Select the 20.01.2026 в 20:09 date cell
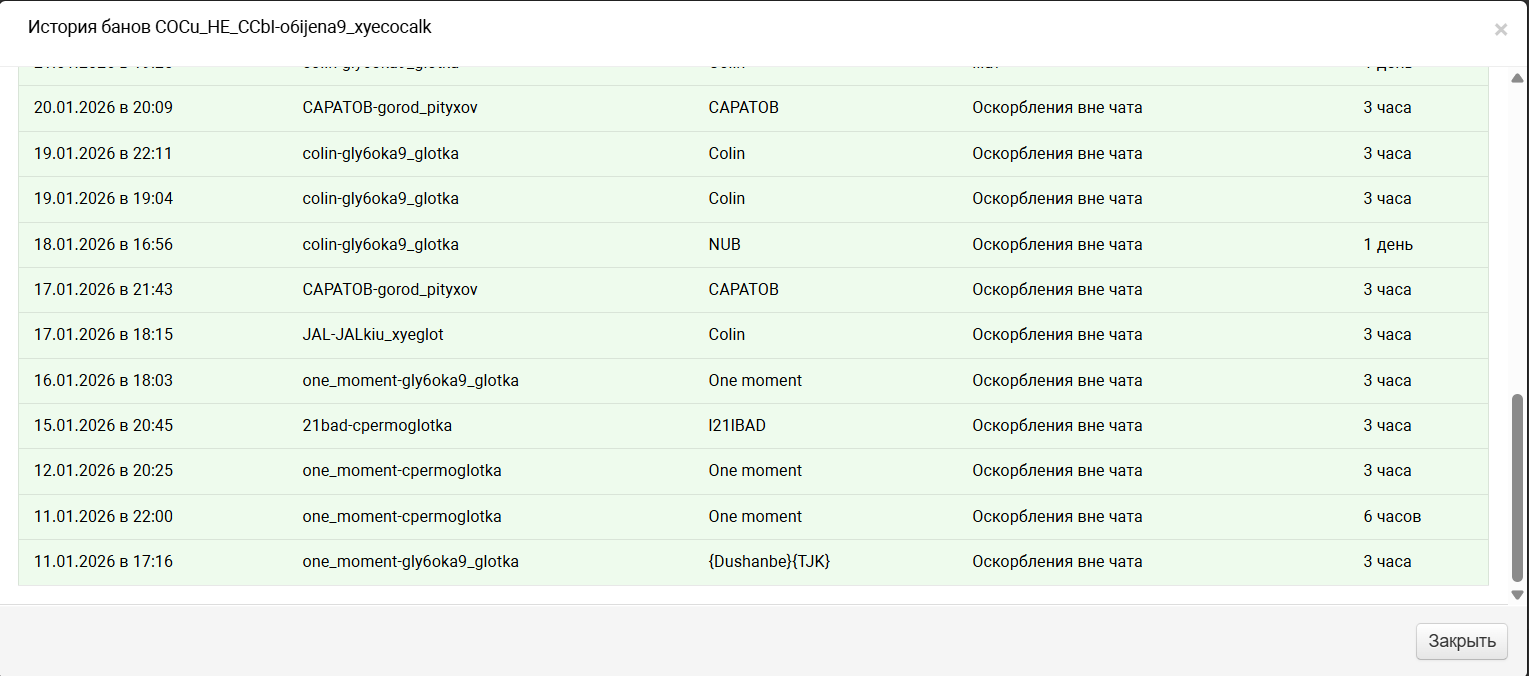This screenshot has width=1529, height=676. coord(103,108)
